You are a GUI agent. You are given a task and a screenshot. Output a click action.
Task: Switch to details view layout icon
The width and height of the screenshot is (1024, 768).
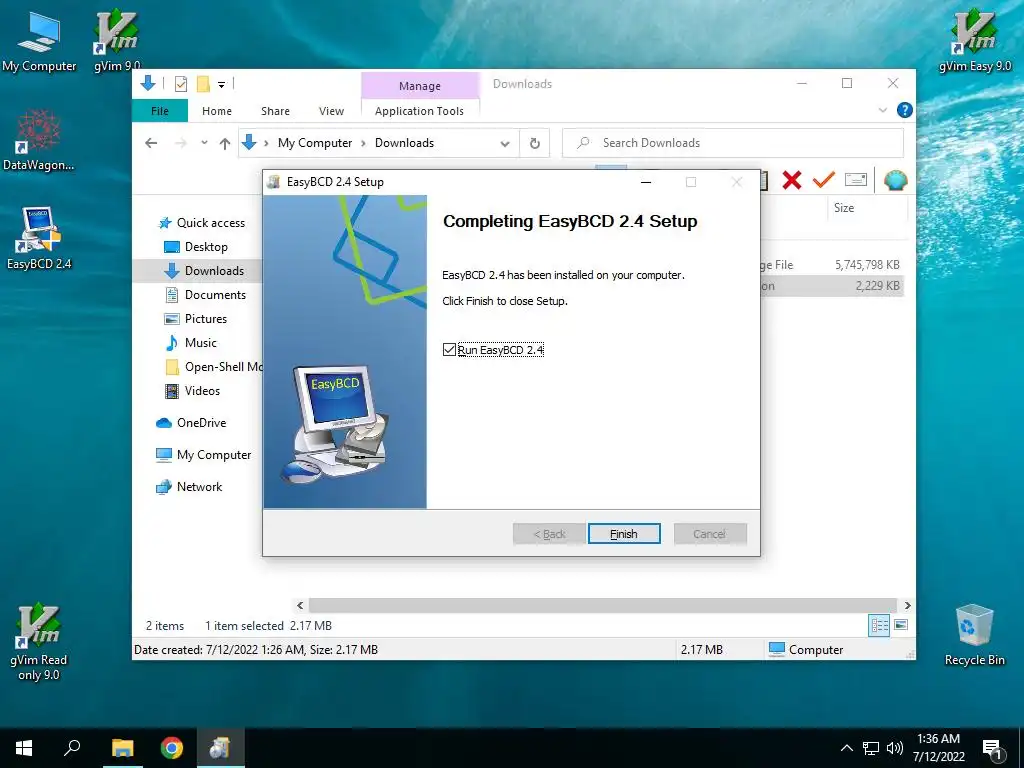point(879,625)
